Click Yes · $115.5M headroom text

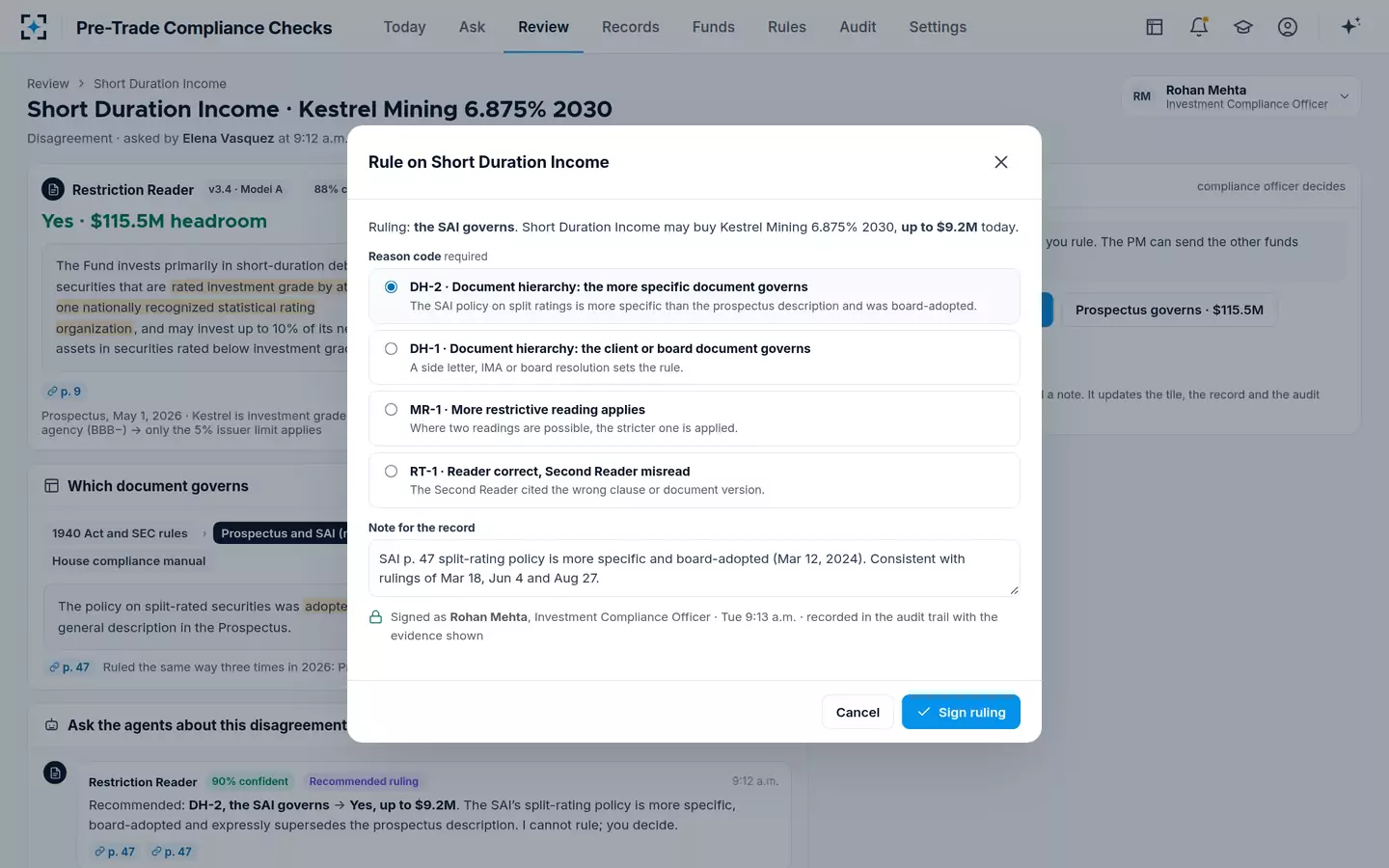point(154,221)
